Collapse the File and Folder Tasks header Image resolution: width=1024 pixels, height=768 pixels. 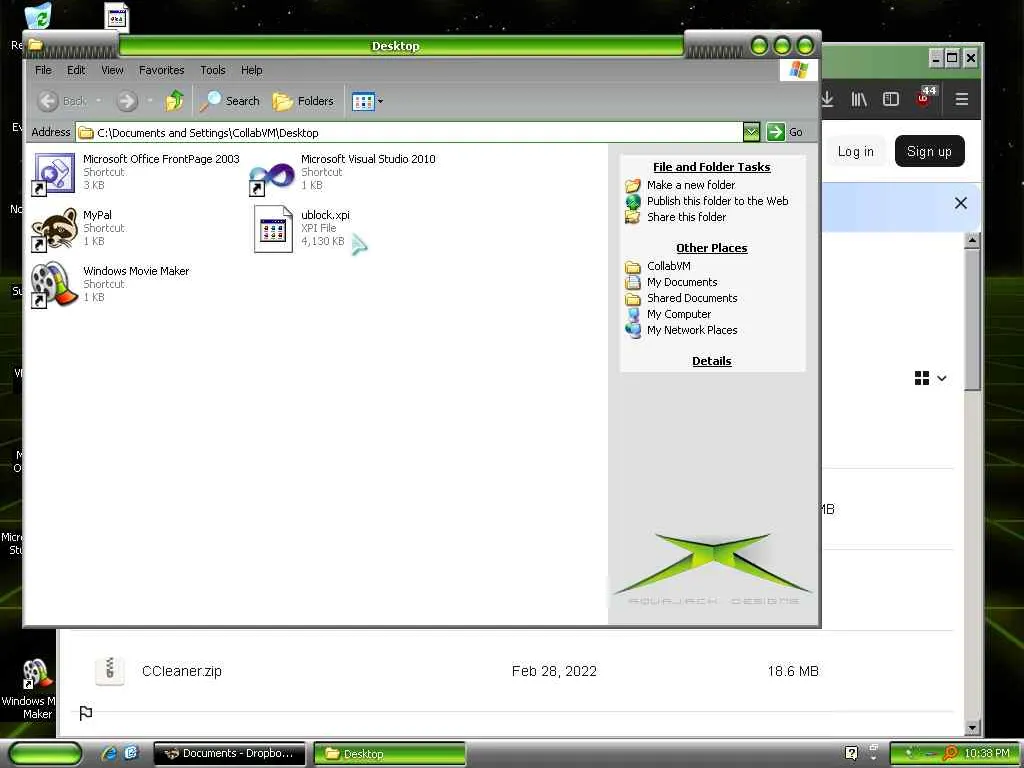(x=711, y=167)
